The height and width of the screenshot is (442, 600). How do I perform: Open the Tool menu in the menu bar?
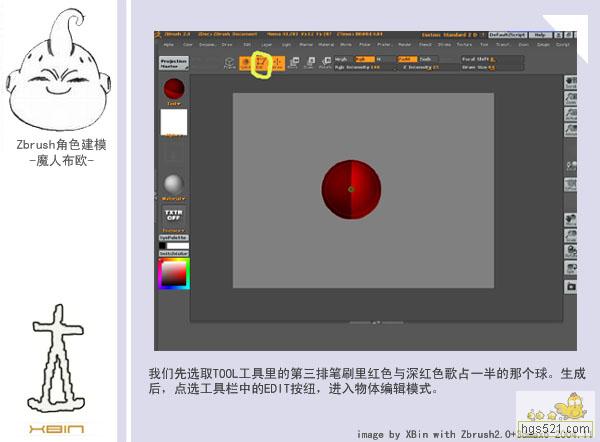pyautogui.click(x=484, y=44)
